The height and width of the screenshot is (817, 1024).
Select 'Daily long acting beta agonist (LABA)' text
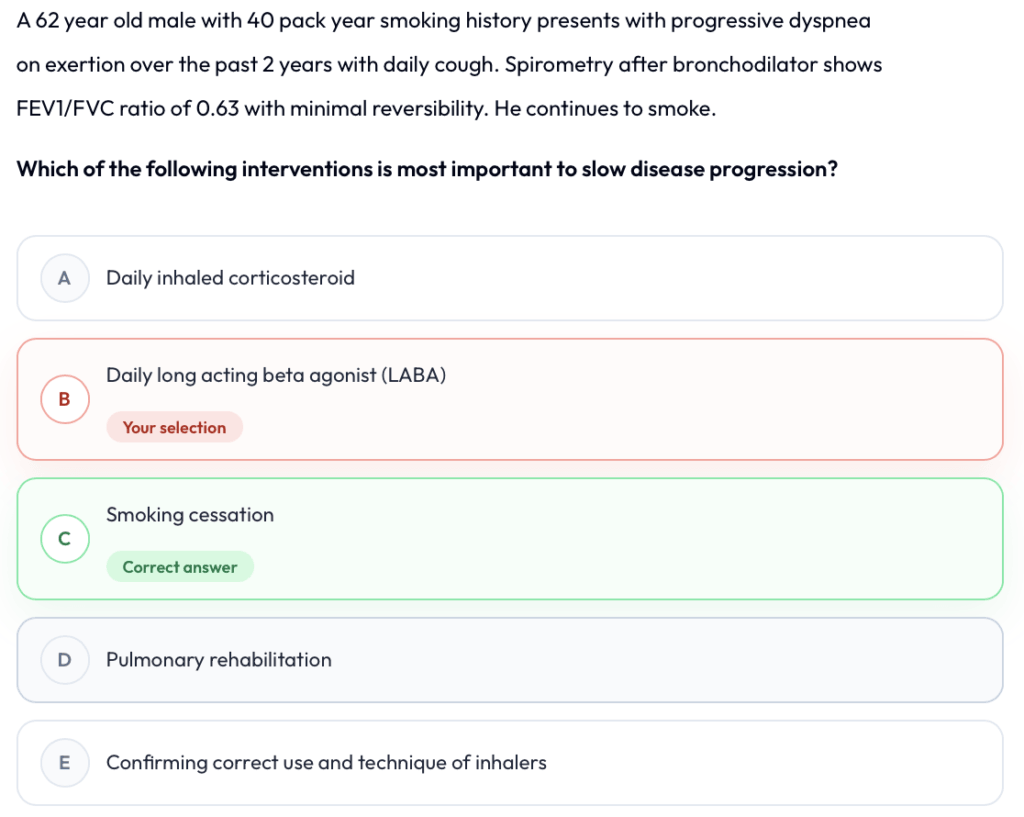tap(276, 375)
